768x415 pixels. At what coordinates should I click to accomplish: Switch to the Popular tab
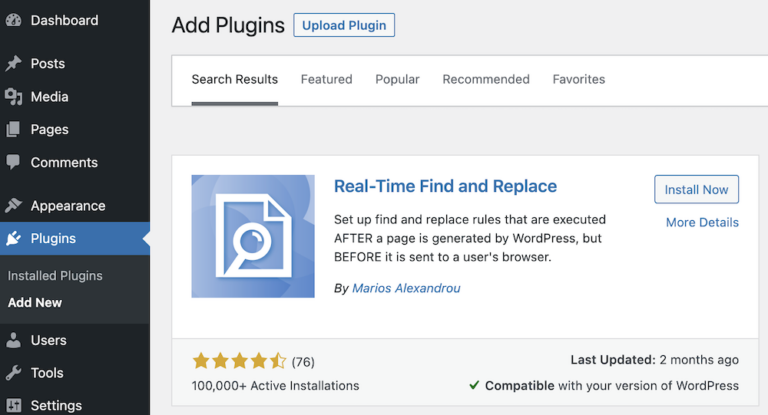[397, 79]
